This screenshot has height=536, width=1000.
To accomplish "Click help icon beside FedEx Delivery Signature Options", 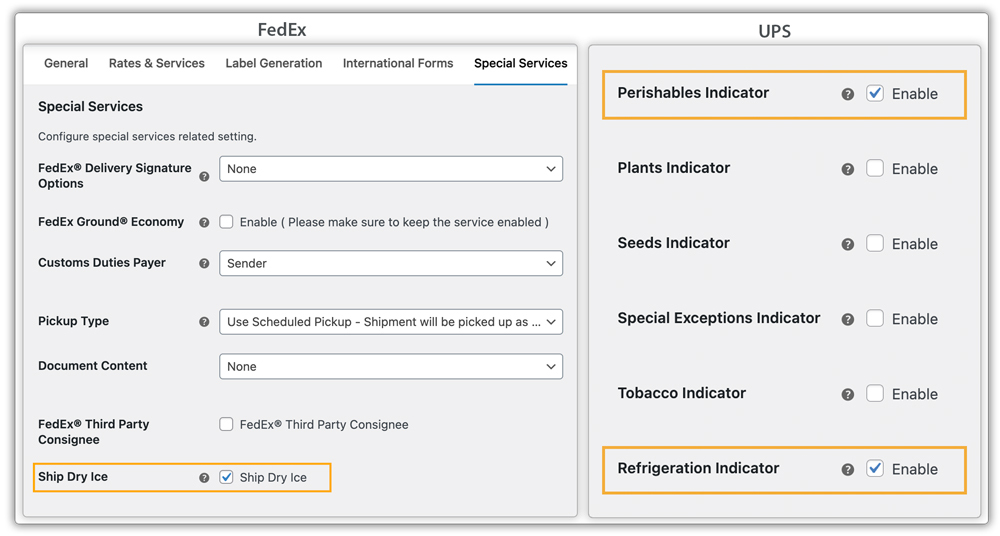I will 204,176.
